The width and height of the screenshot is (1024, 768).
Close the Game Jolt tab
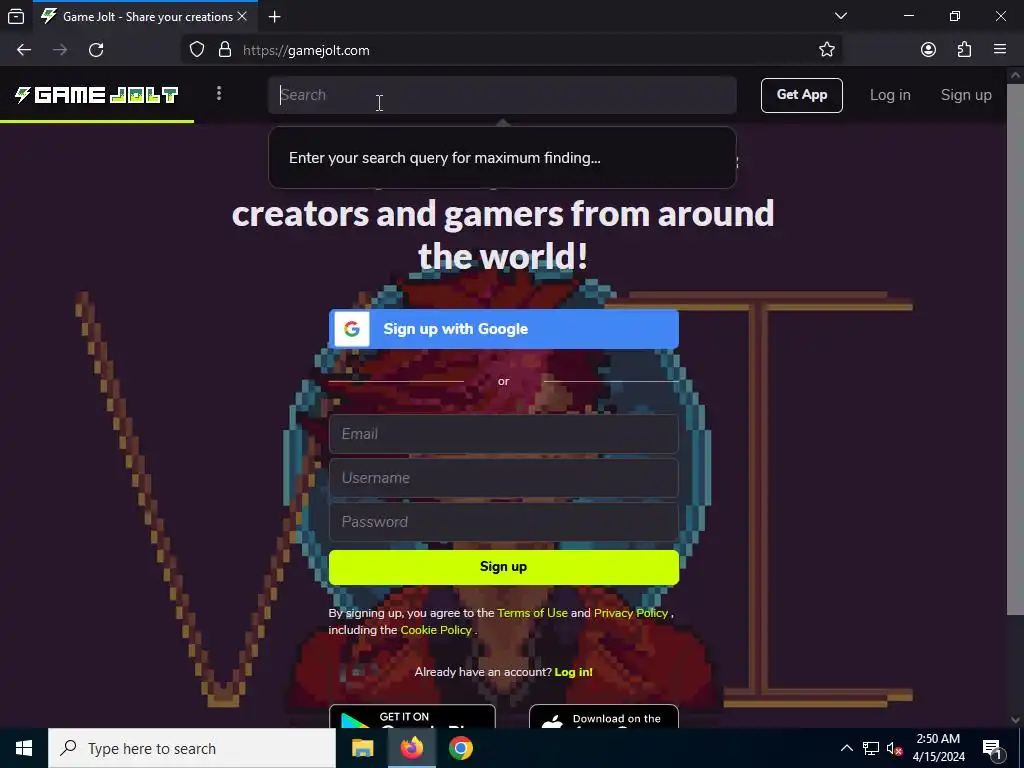(242, 16)
